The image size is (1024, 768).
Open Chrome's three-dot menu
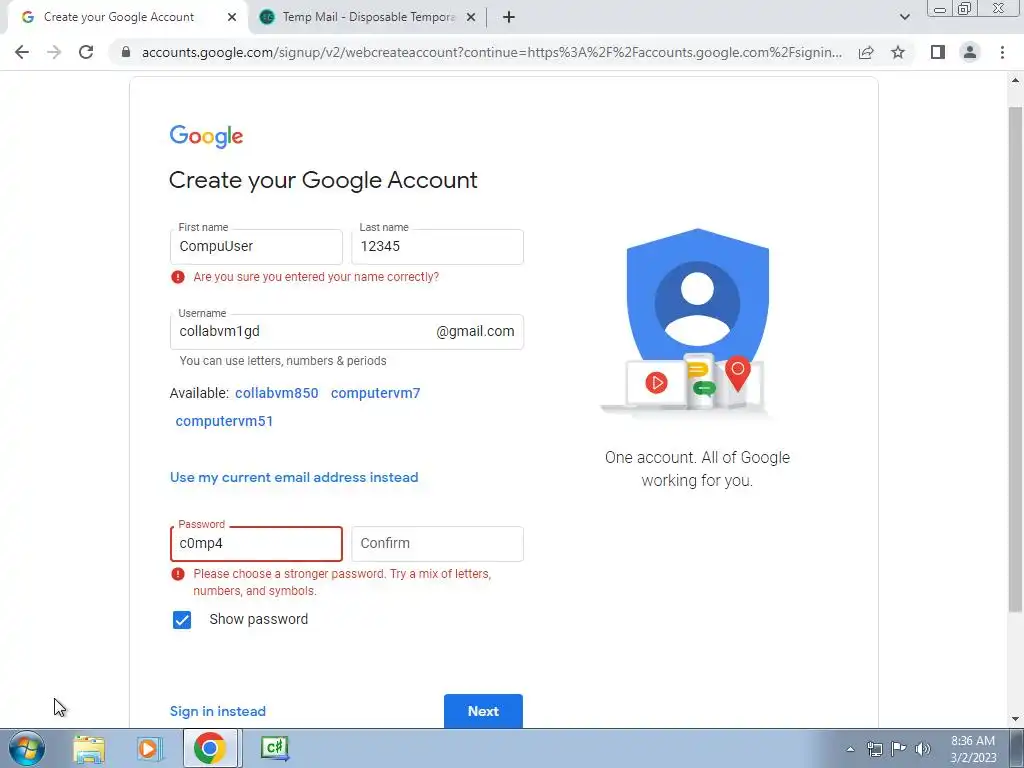pos(1002,52)
